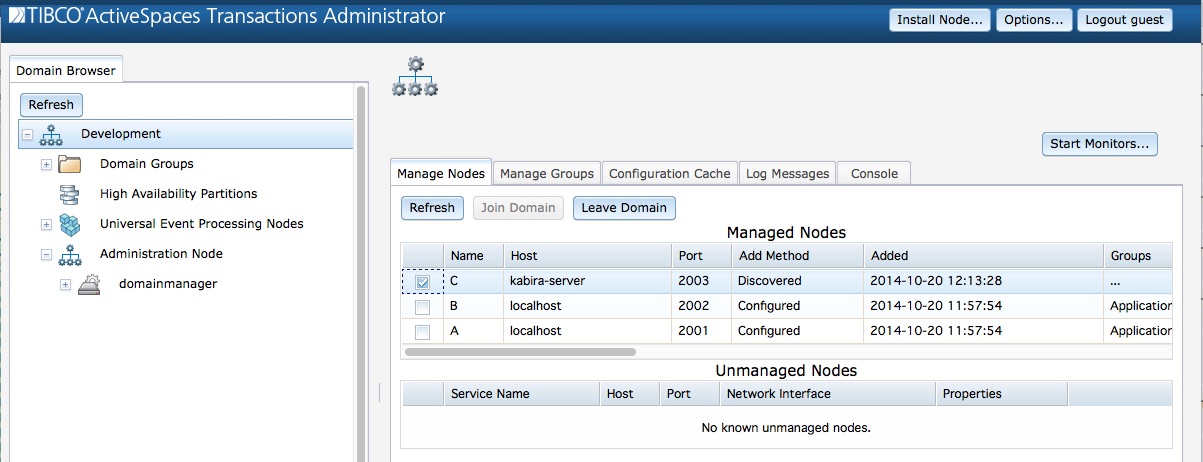
Task: Click the Name column header
Action: pyautogui.click(x=473, y=256)
